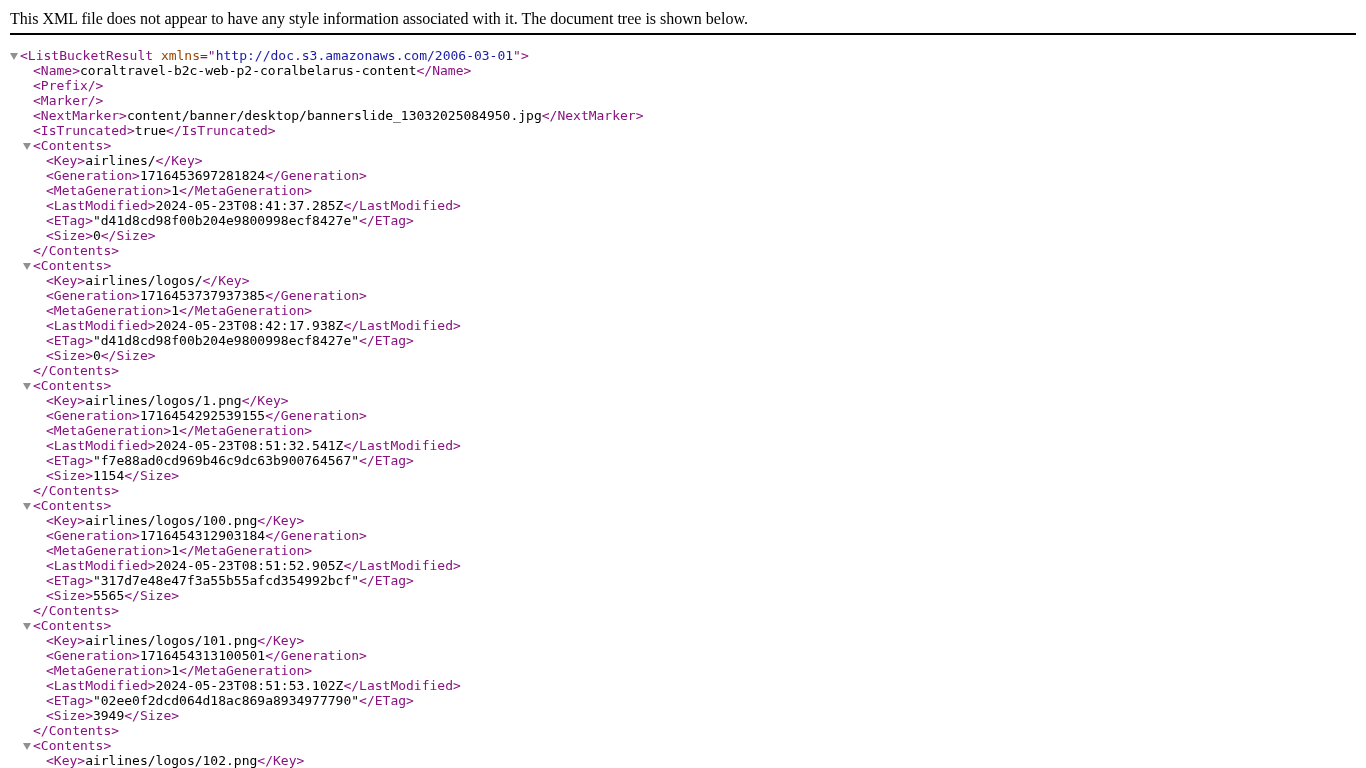The image size is (1366, 768).
Task: Click Generation value 1716453737937385
Action: pyautogui.click(x=202, y=296)
